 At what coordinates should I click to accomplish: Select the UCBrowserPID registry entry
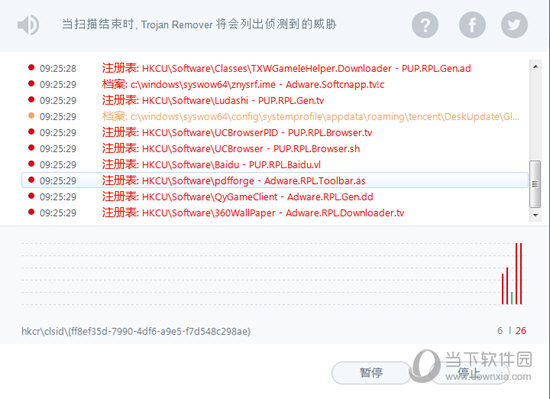click(x=275, y=133)
